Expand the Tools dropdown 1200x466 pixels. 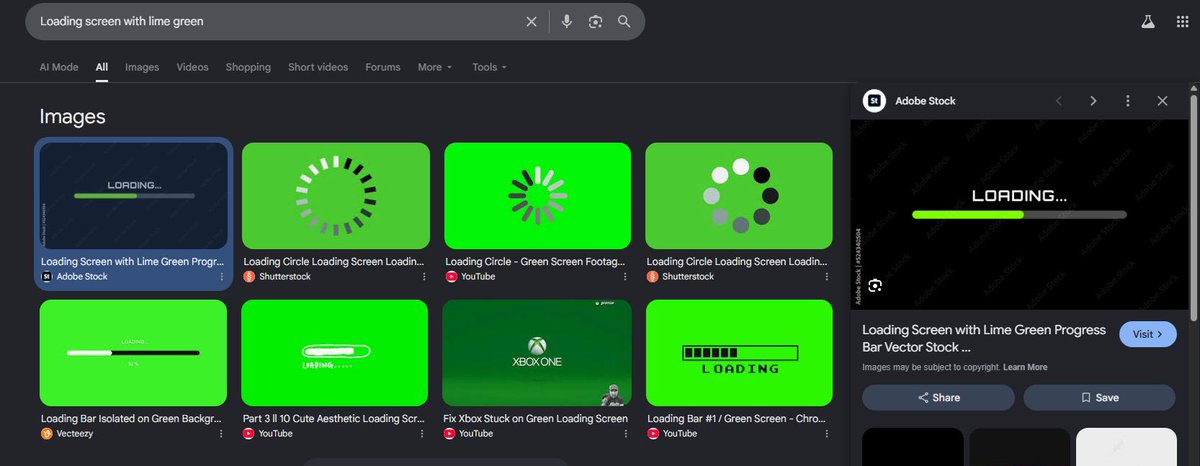490,67
